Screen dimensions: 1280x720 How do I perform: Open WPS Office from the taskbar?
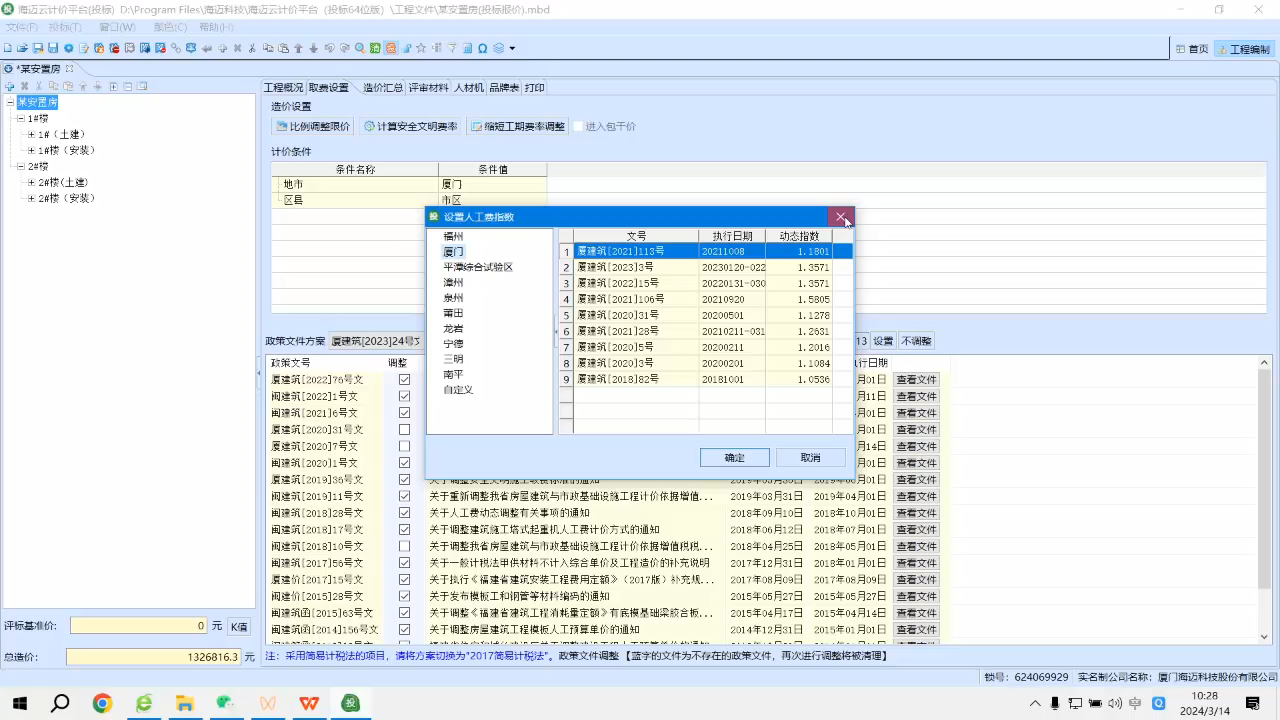(x=309, y=703)
